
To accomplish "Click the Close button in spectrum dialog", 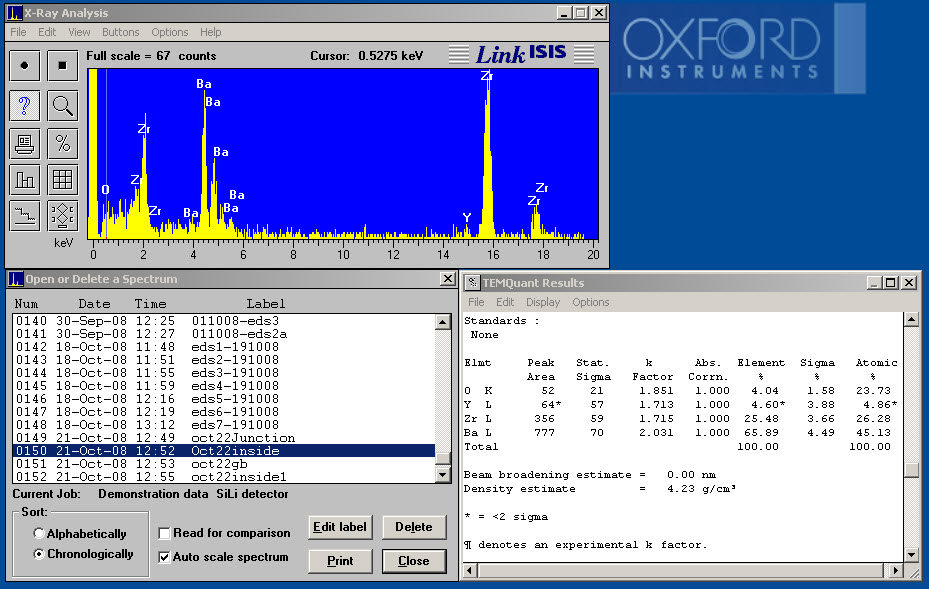I will point(414,561).
